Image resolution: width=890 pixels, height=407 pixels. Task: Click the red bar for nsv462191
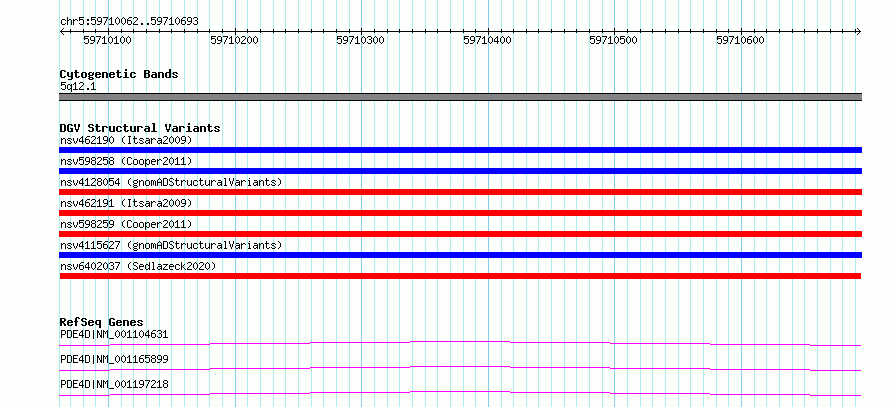pyautogui.click(x=460, y=213)
